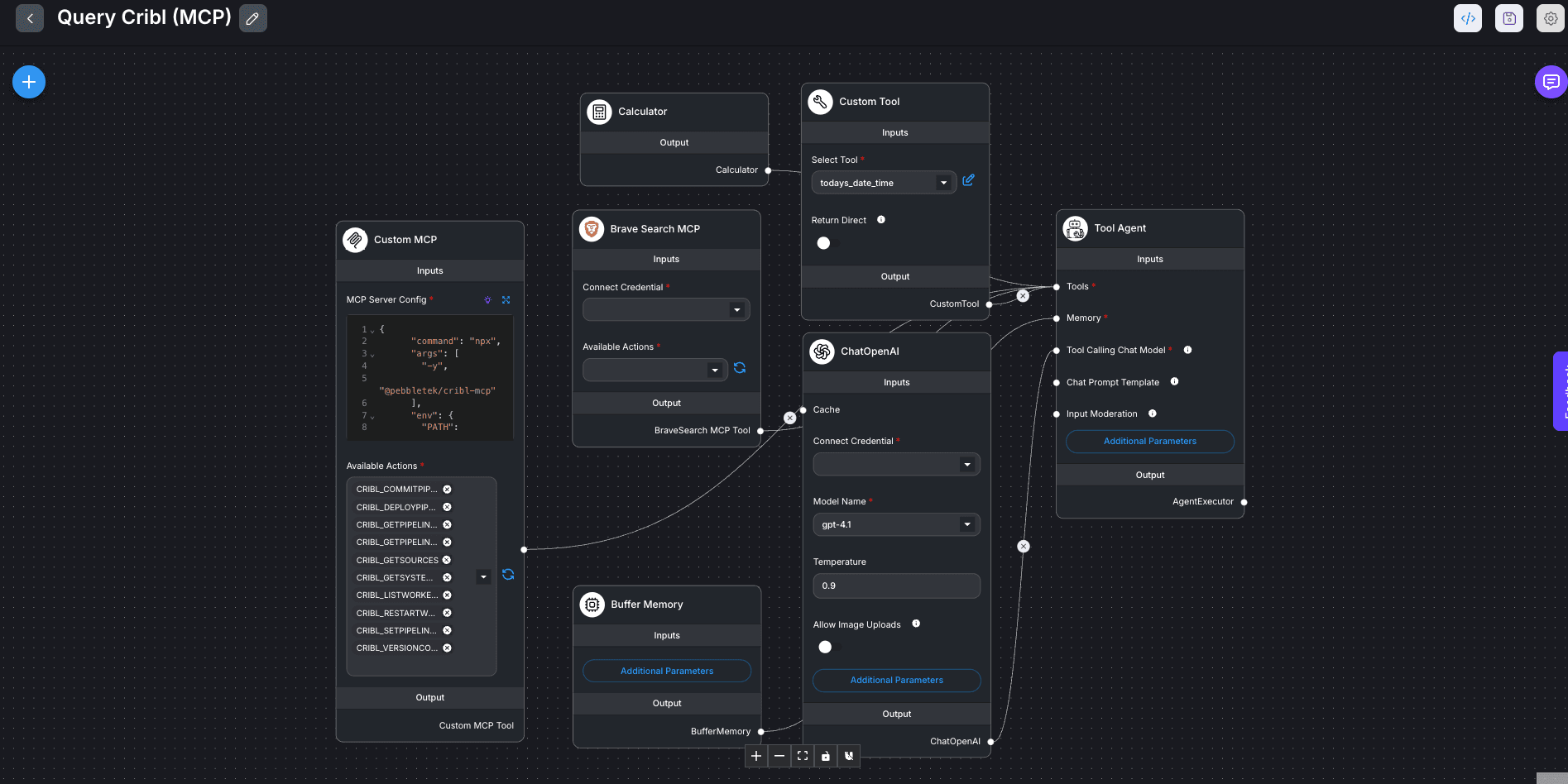Screen dimensions: 1568x784
Task: Enable Return Direct on Custom Tool
Action: pyautogui.click(x=823, y=242)
